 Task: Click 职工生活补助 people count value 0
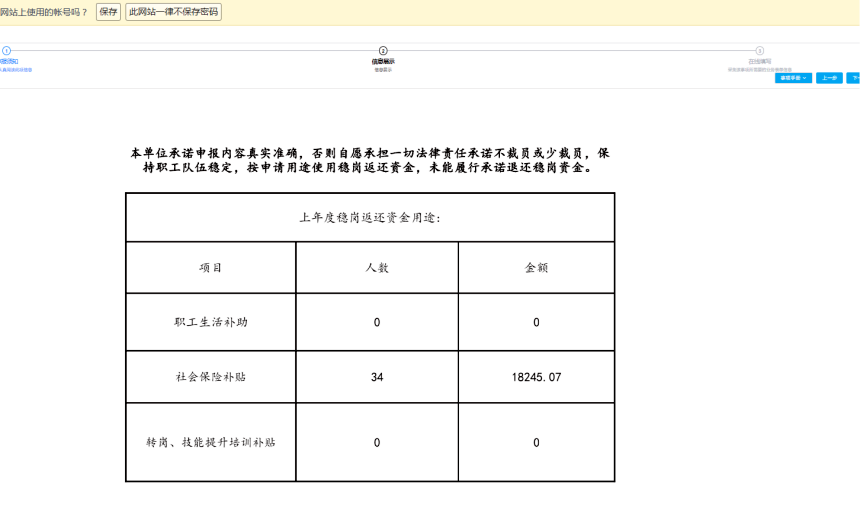point(377,322)
